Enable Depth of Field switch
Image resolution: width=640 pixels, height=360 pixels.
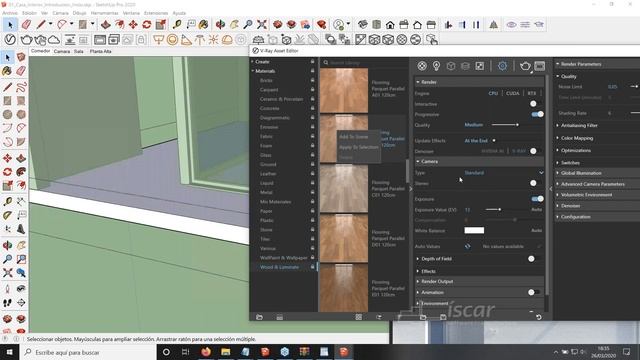tap(534, 258)
